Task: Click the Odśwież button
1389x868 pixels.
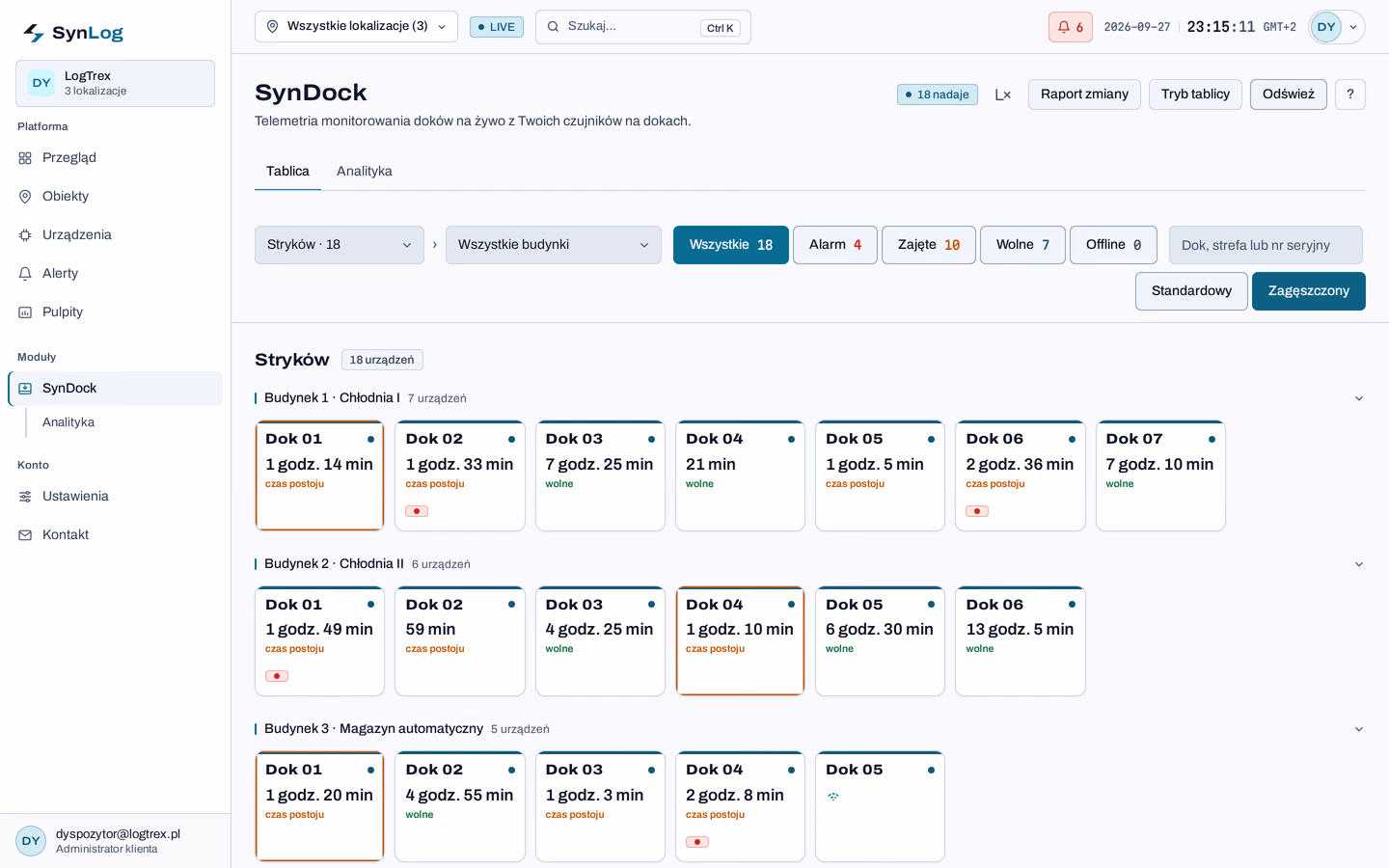Action: click(x=1289, y=95)
